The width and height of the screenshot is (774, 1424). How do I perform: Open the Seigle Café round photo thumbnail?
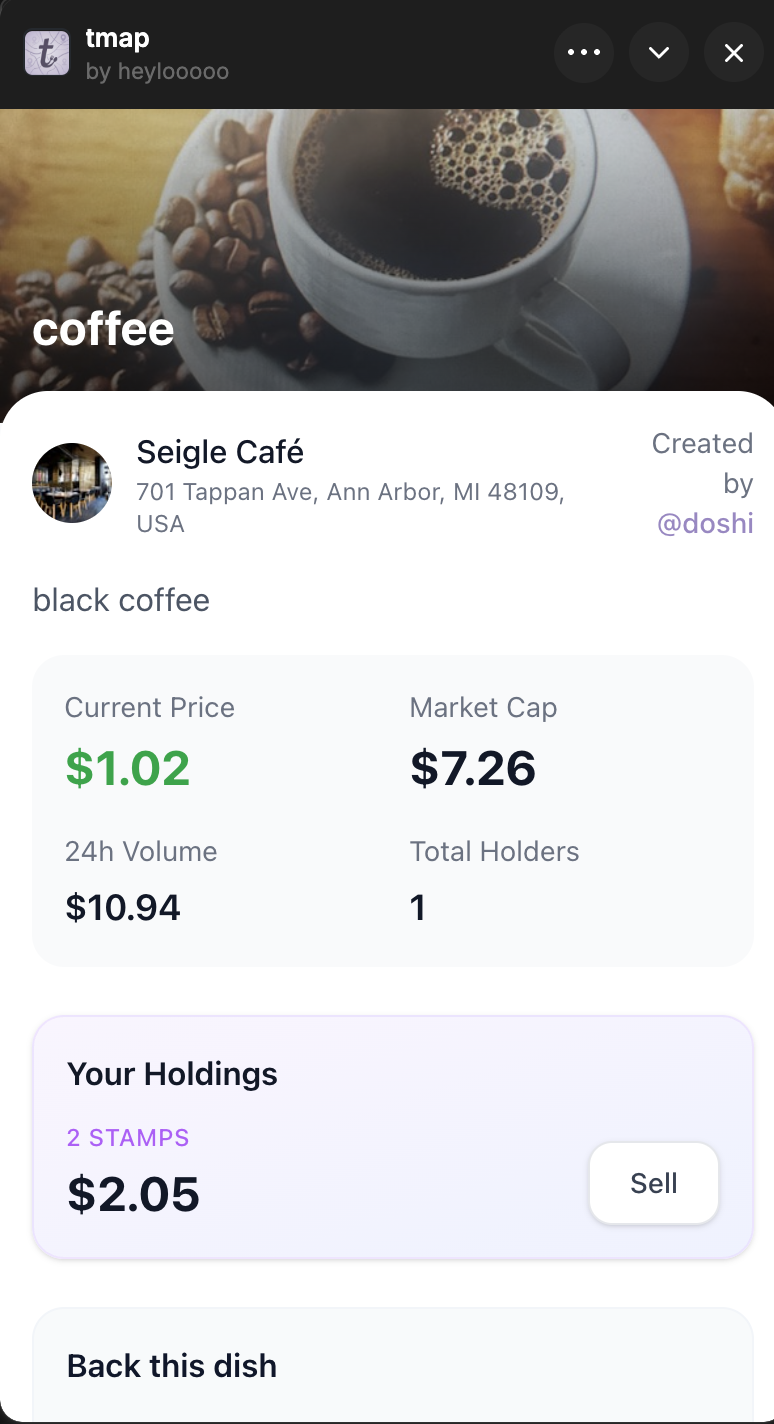72,483
